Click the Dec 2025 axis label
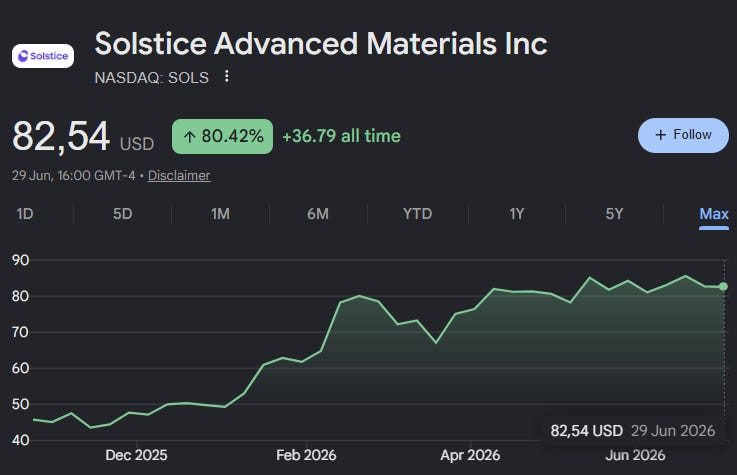 coord(136,455)
